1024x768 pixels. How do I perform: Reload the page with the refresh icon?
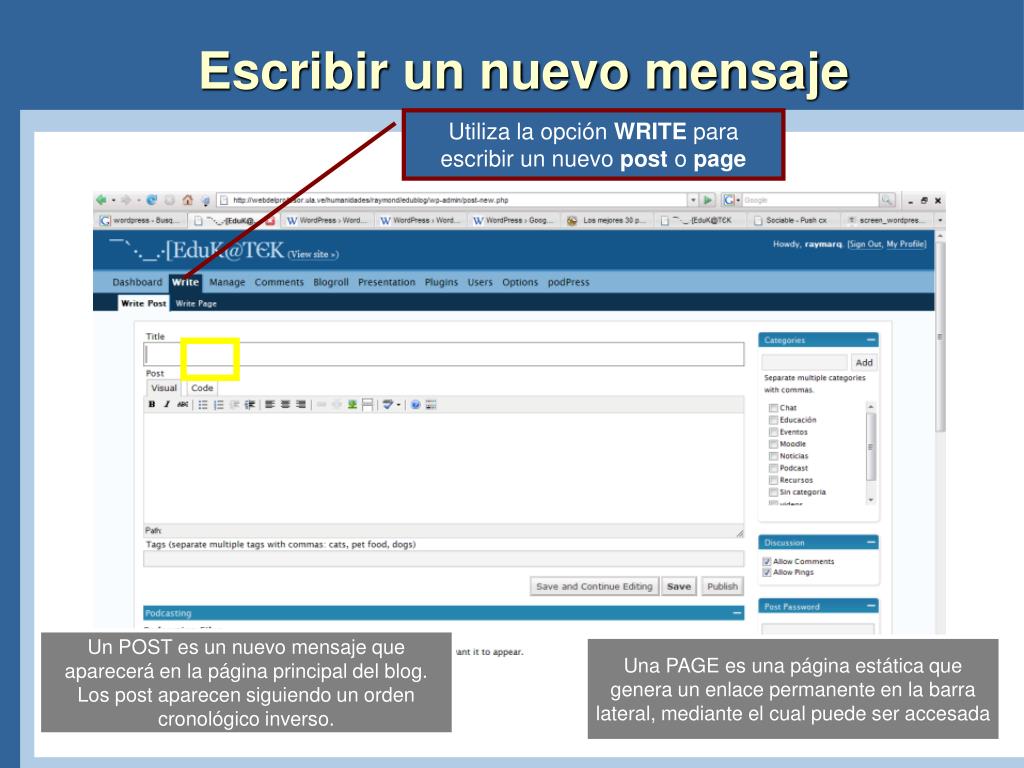coord(152,200)
